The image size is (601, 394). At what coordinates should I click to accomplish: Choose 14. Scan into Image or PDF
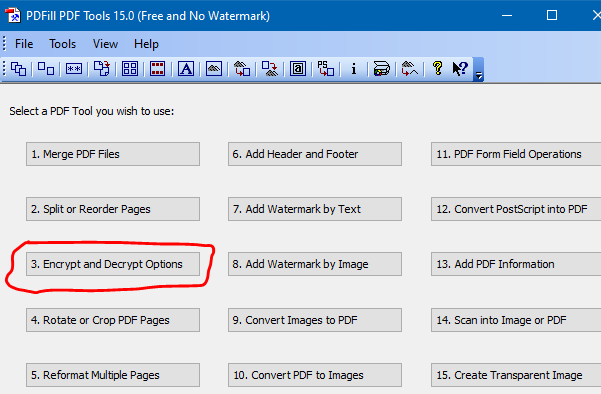516,320
